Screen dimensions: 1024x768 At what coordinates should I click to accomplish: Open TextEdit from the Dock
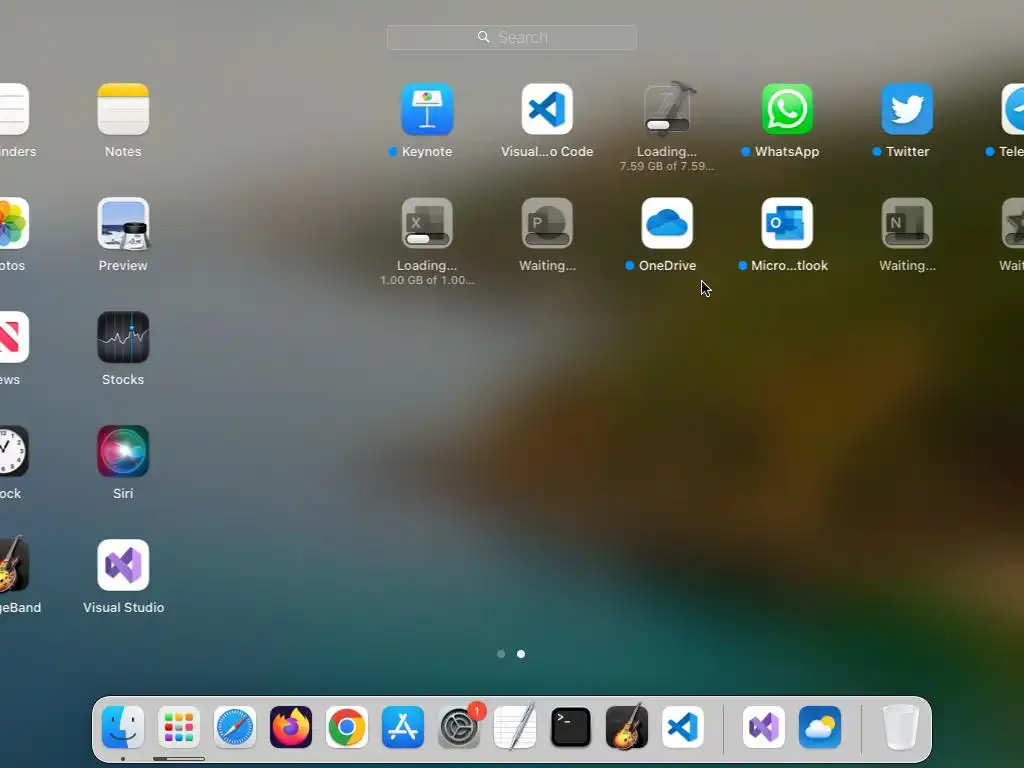point(515,727)
